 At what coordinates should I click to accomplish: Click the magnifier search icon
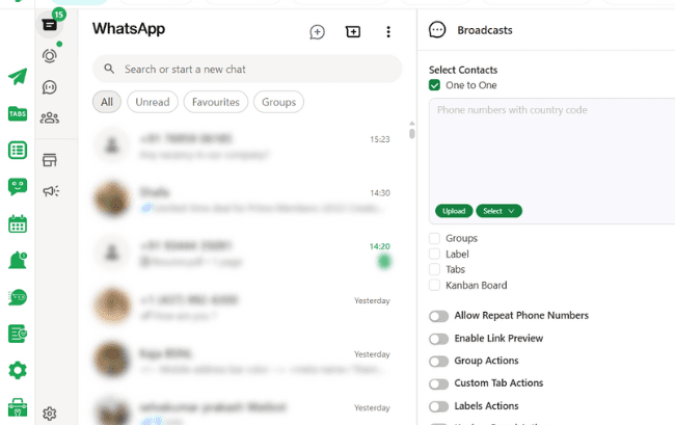click(109, 68)
